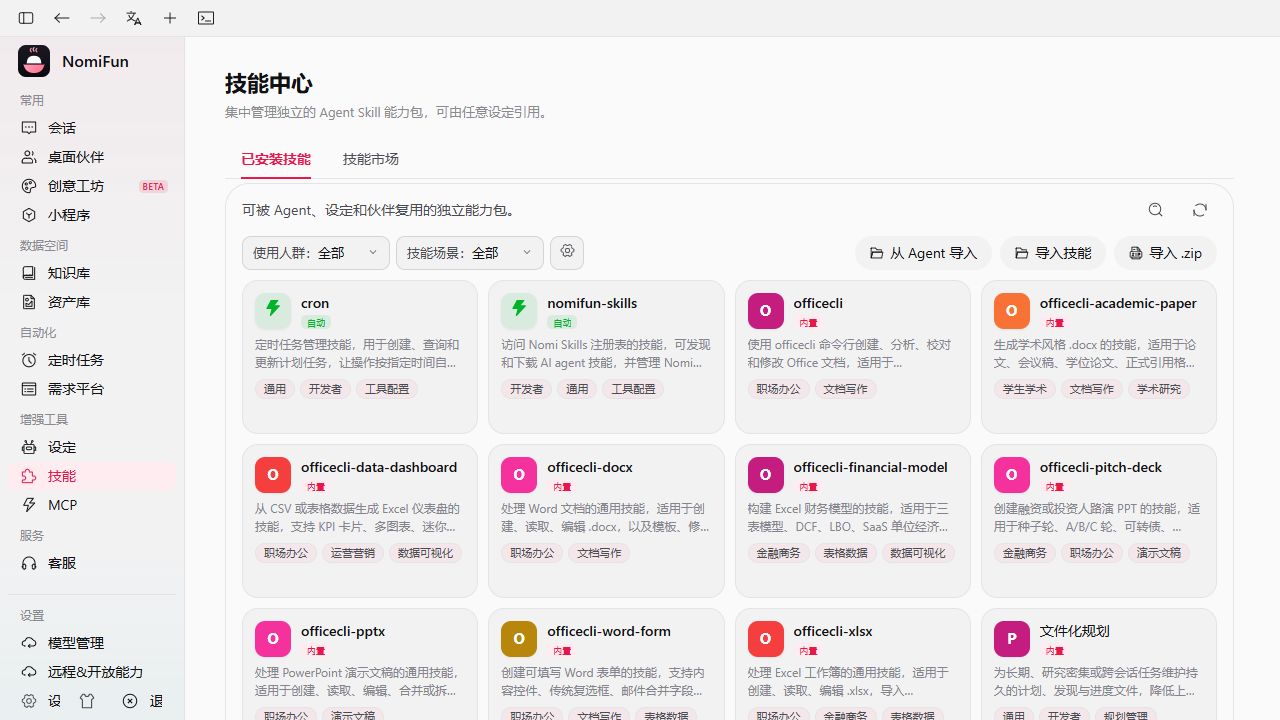Open the officecli-pitch-deck title

coord(1100,467)
